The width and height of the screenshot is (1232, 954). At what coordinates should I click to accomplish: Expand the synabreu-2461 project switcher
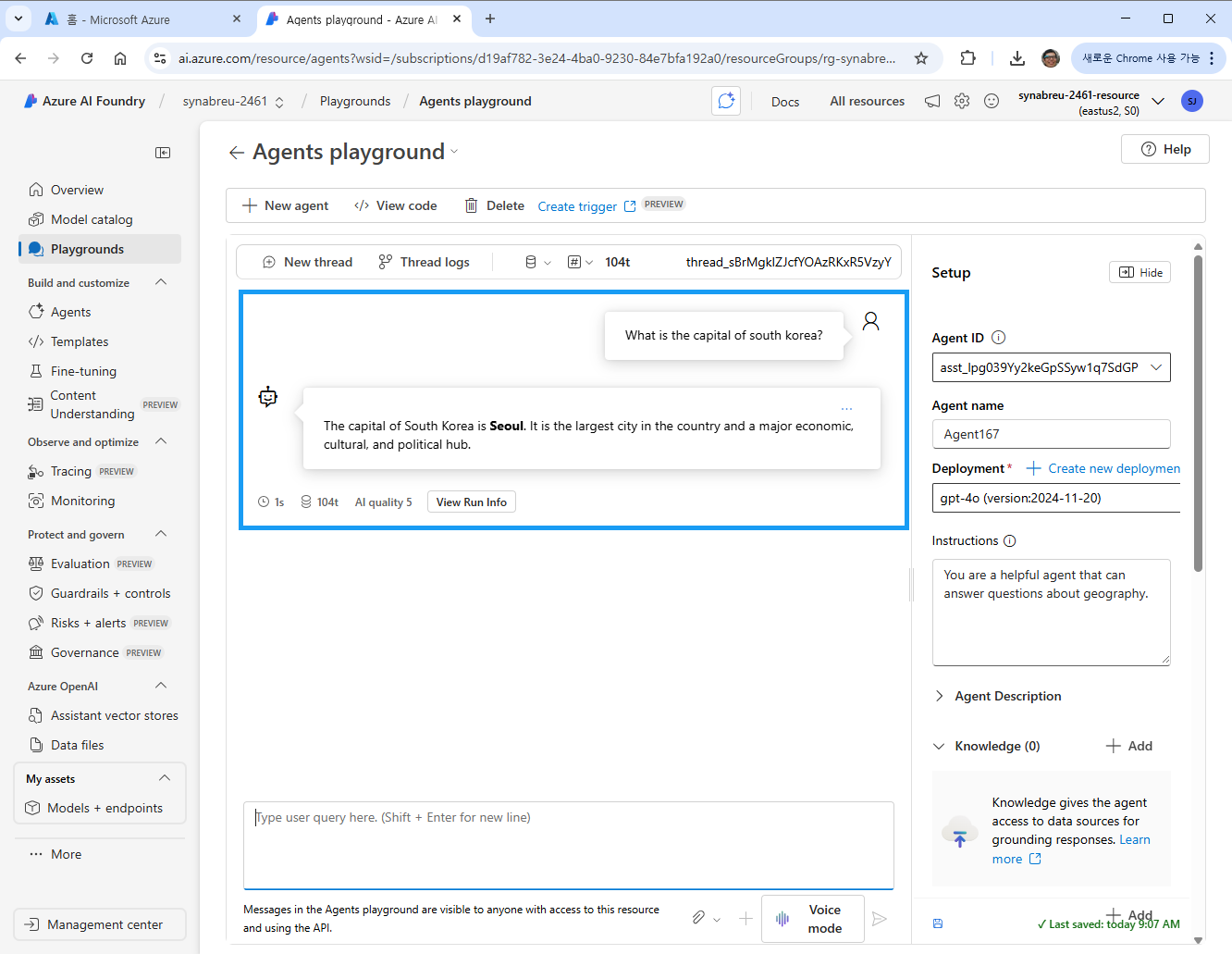(x=279, y=102)
